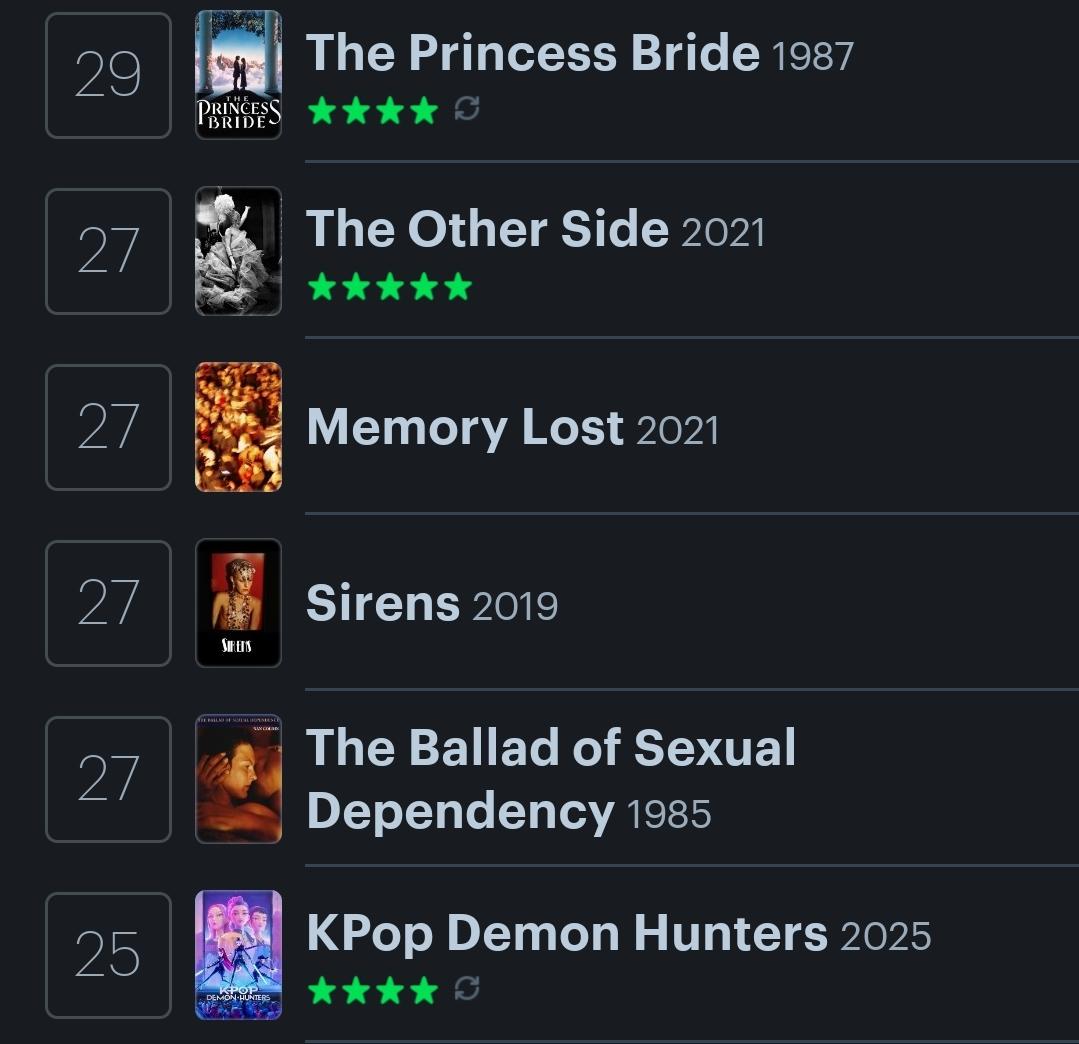Open The Other Side title link
Screen dimensions: 1079x1044
coord(487,229)
